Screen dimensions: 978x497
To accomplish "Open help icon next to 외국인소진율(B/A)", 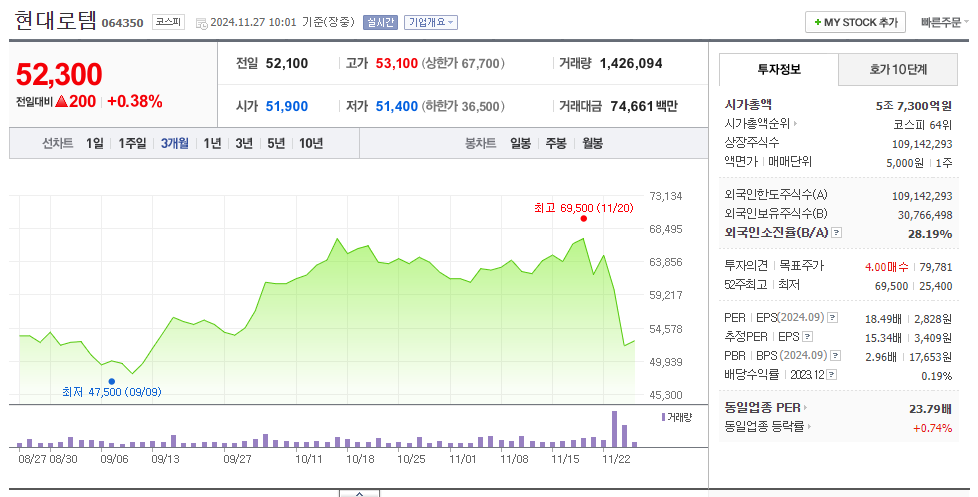I will pyautogui.click(x=836, y=233).
